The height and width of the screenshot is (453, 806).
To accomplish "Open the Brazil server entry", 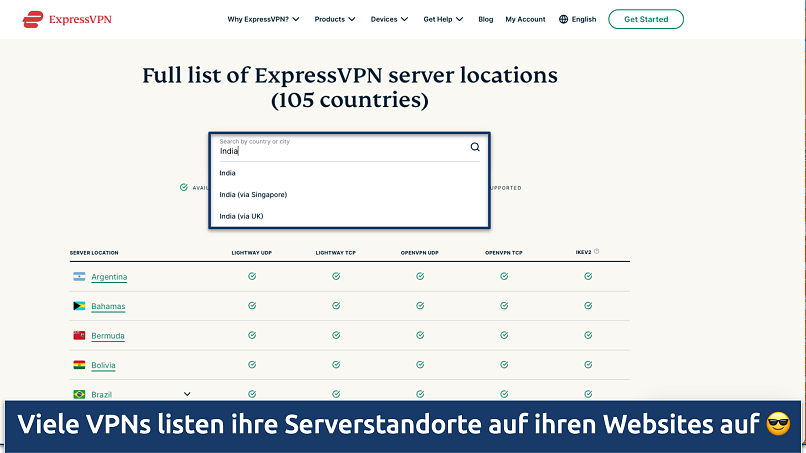I will [101, 394].
